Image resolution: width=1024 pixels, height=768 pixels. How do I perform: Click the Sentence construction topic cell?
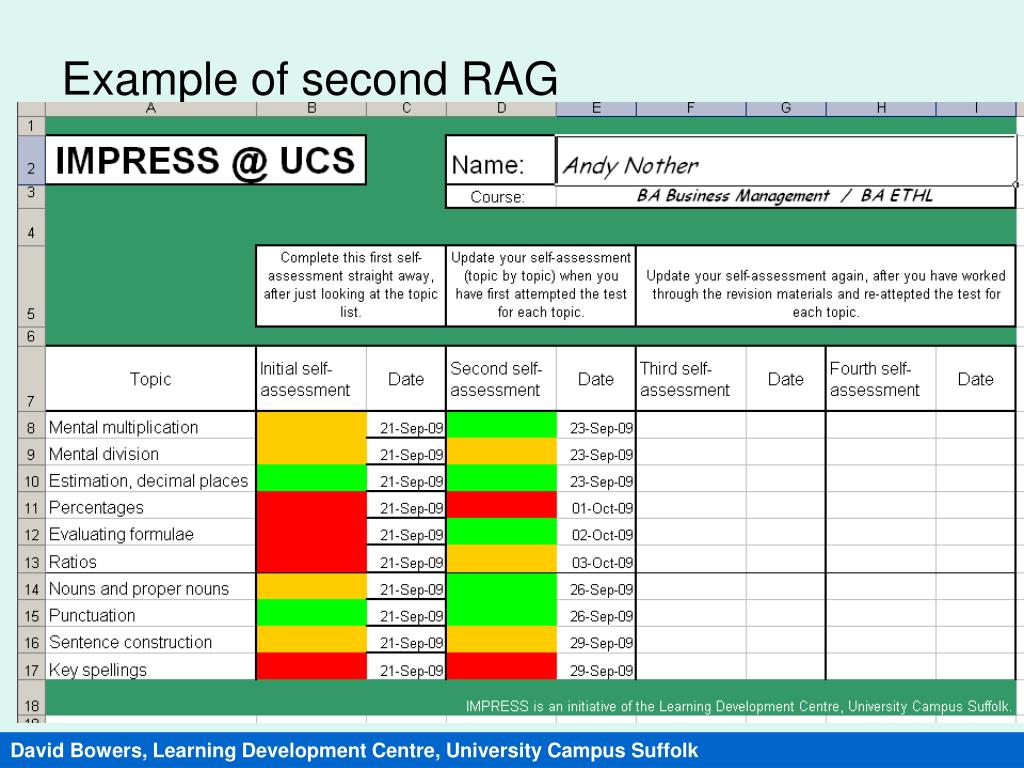[150, 641]
